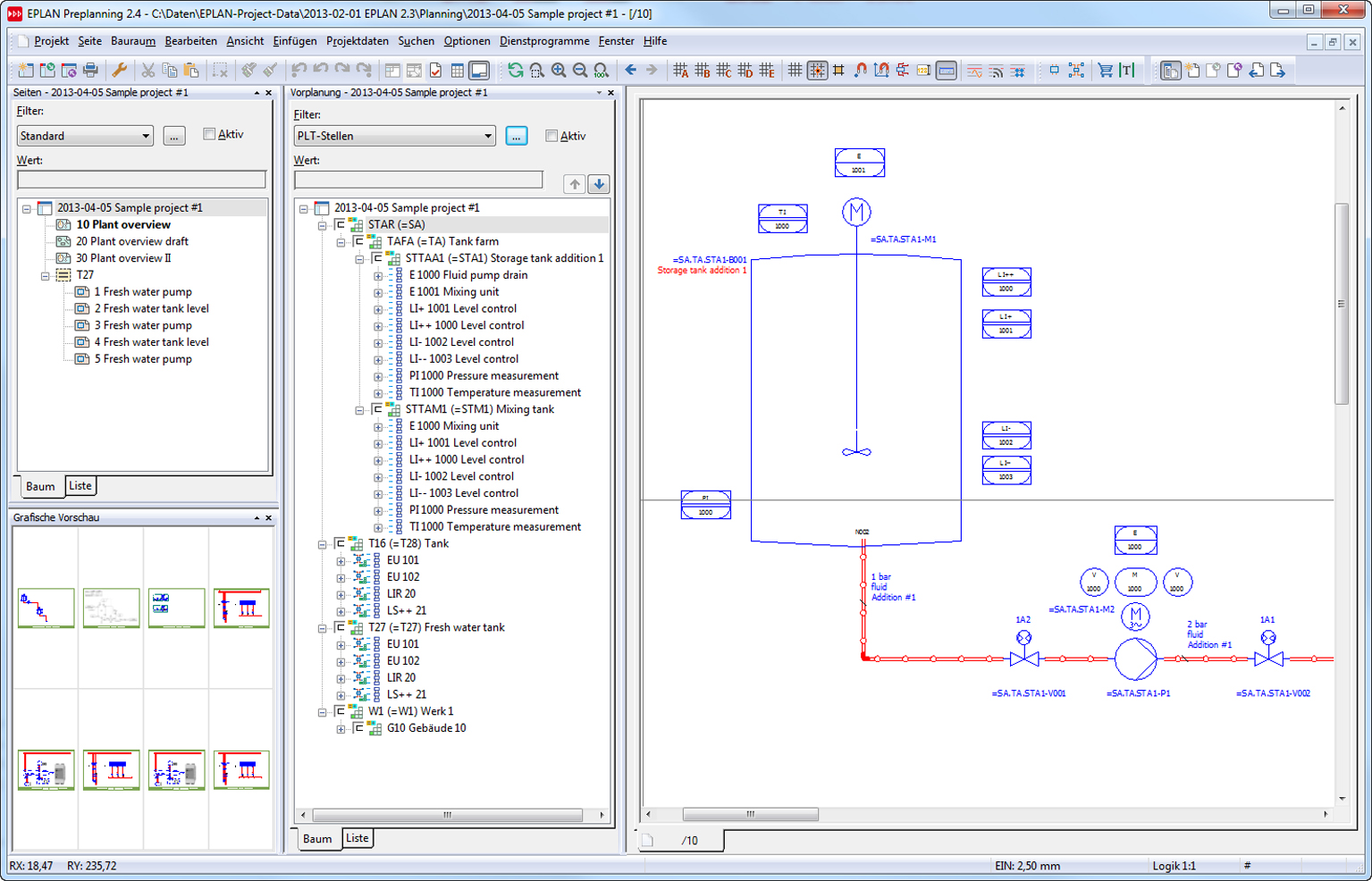
Task: Click the down arrow button in Vorplanung
Action: 599,184
